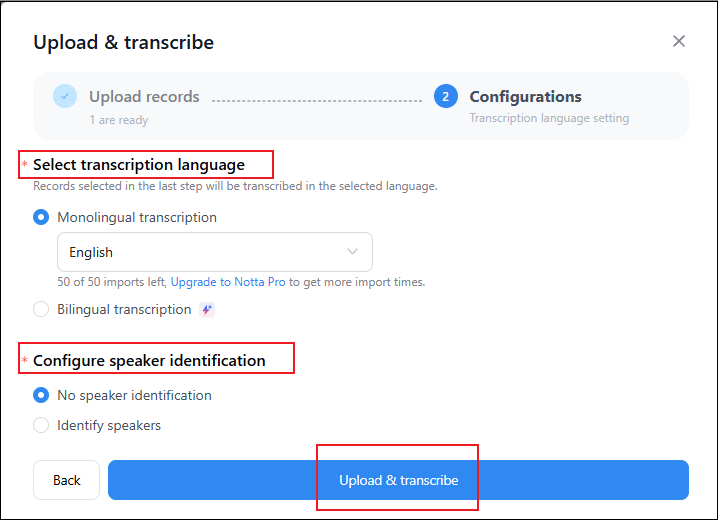Click the Transcription language setting subtitle
Screen dimensions: 718x520
pyautogui.click(x=549, y=118)
